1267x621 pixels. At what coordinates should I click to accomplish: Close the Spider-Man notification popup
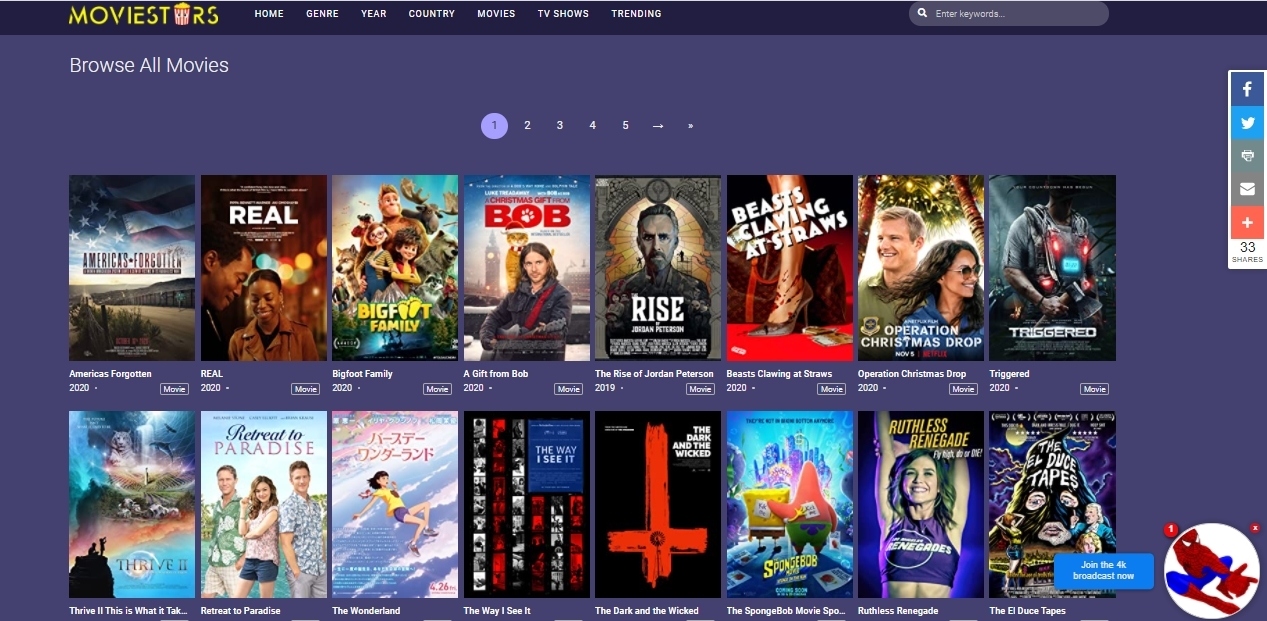pyautogui.click(x=1255, y=528)
